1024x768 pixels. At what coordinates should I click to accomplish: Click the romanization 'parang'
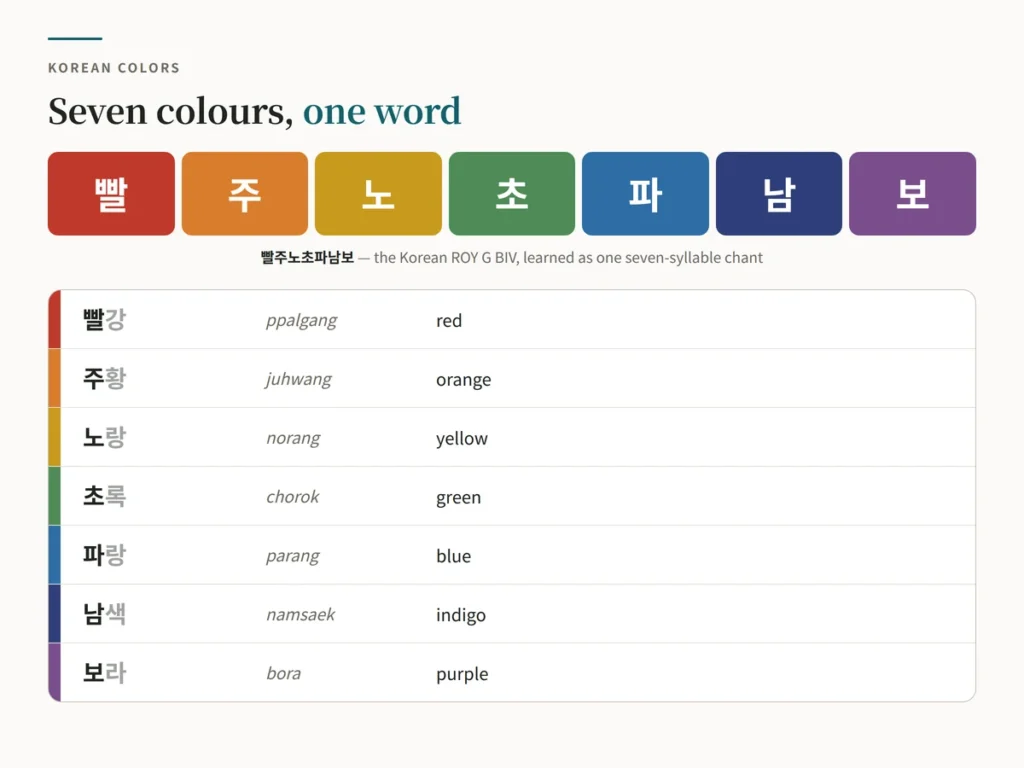293,556
